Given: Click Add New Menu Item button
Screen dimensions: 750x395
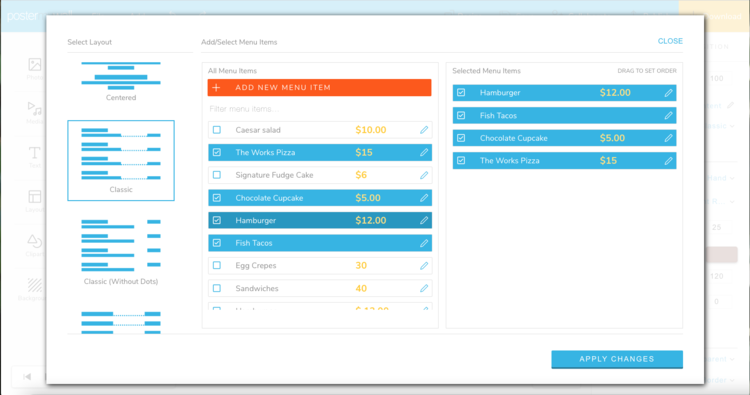Looking at the screenshot, I should (320, 88).
